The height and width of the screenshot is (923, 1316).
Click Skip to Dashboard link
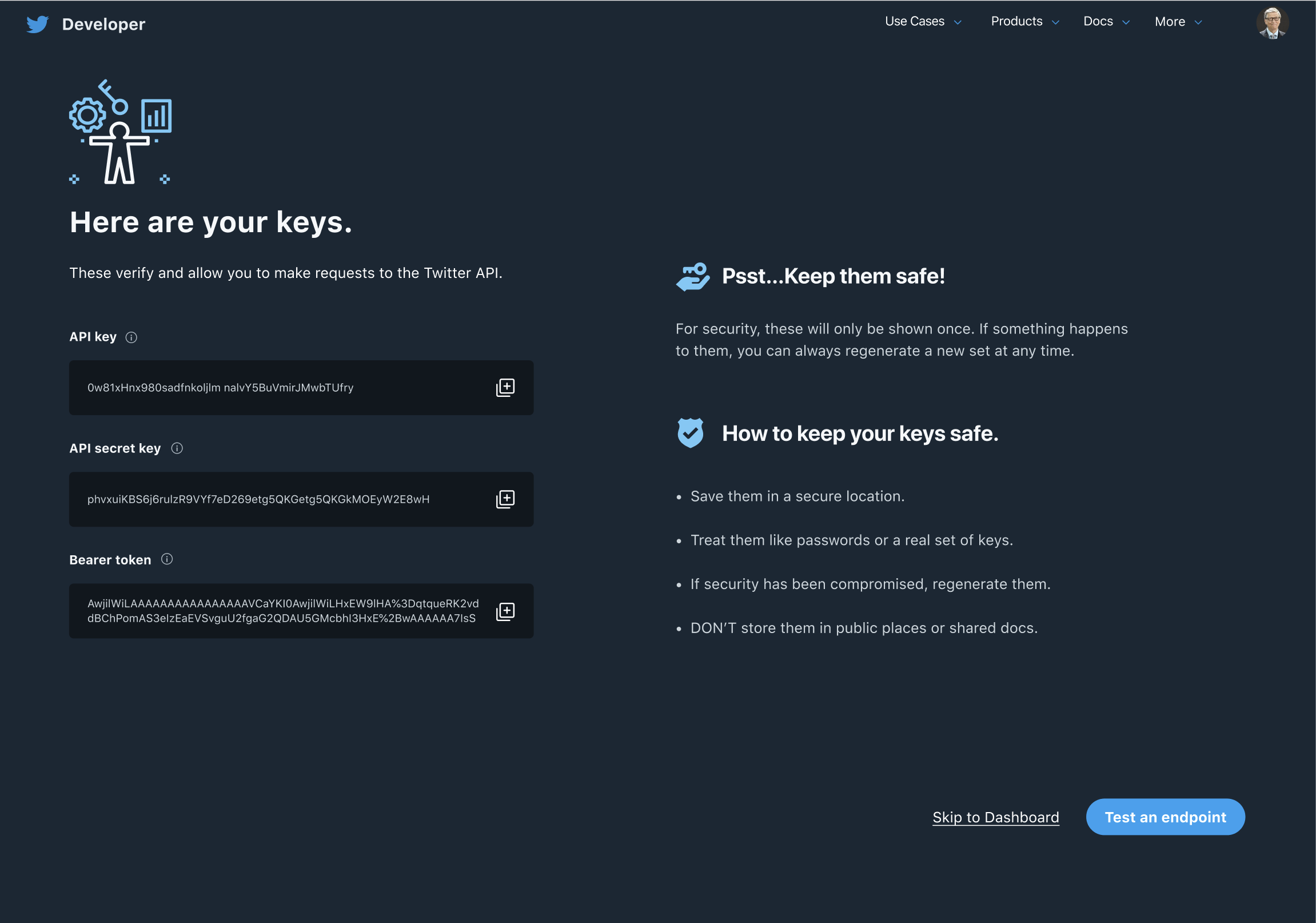click(x=996, y=817)
